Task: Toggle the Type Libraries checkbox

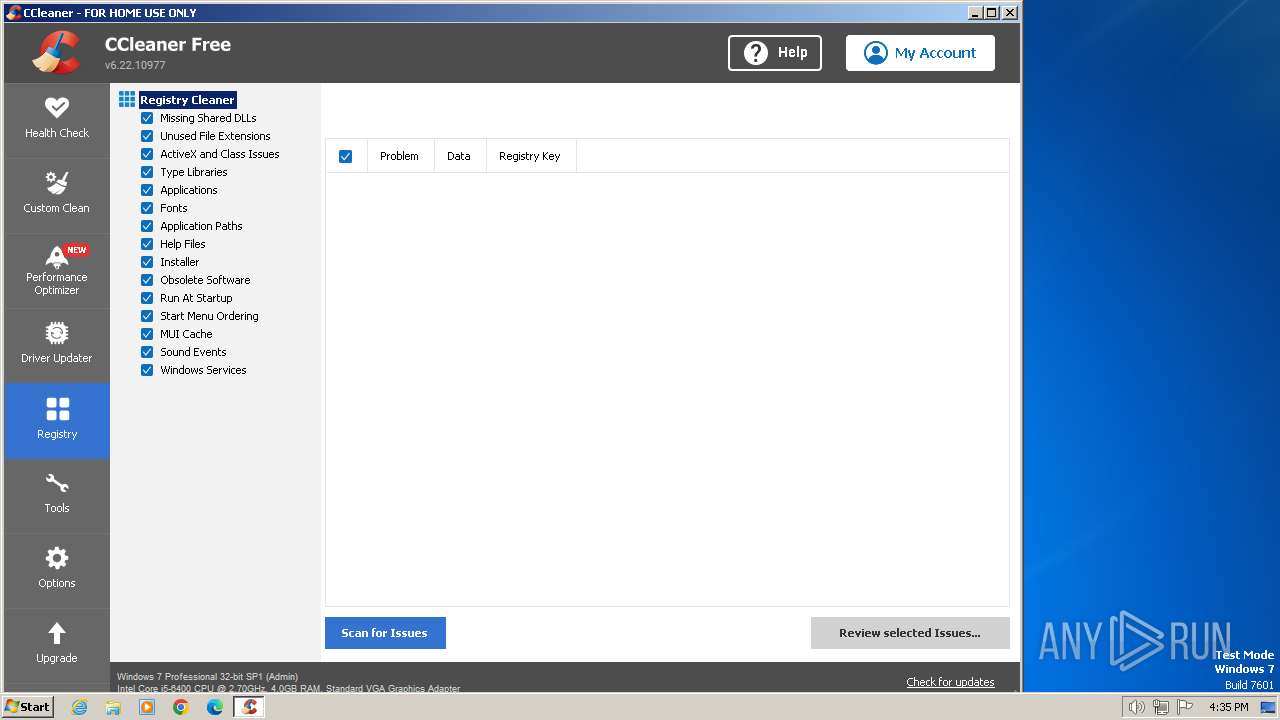Action: point(147,172)
